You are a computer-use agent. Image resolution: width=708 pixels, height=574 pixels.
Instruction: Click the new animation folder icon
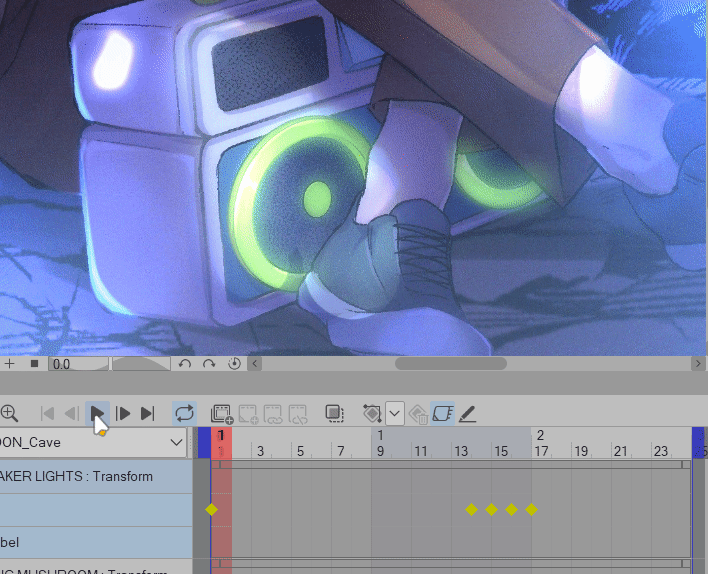222,413
